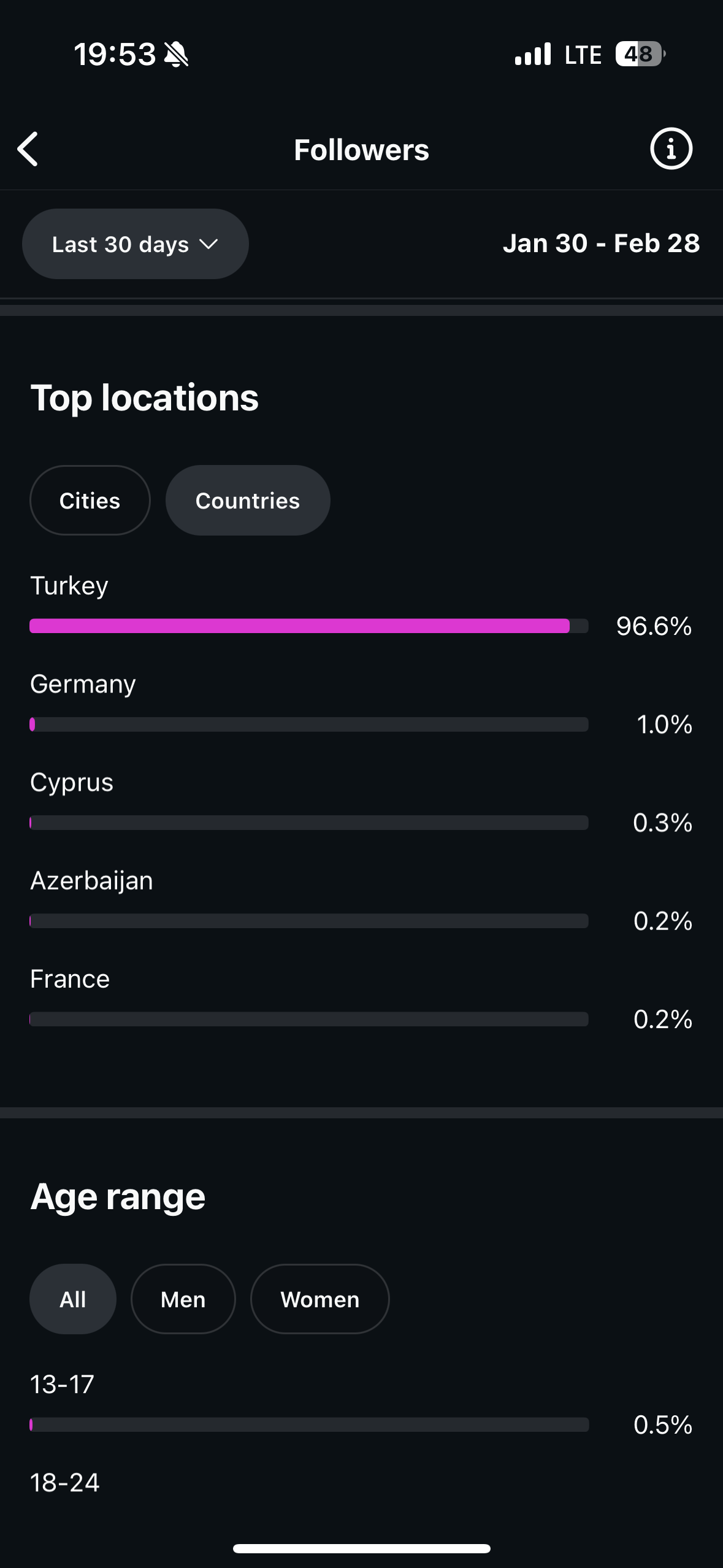Click the chevron beside Last 30 days
The height and width of the screenshot is (1568, 723).
point(208,244)
